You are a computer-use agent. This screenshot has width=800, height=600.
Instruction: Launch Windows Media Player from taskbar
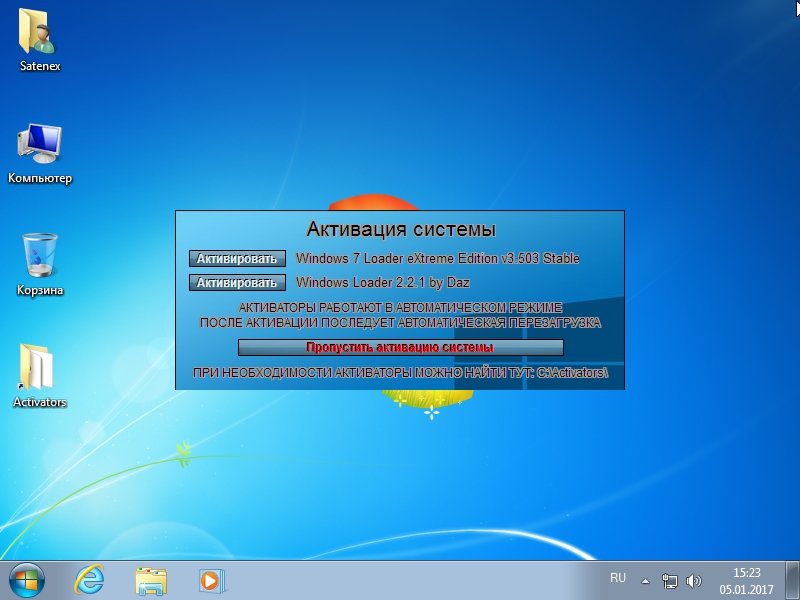(x=212, y=581)
